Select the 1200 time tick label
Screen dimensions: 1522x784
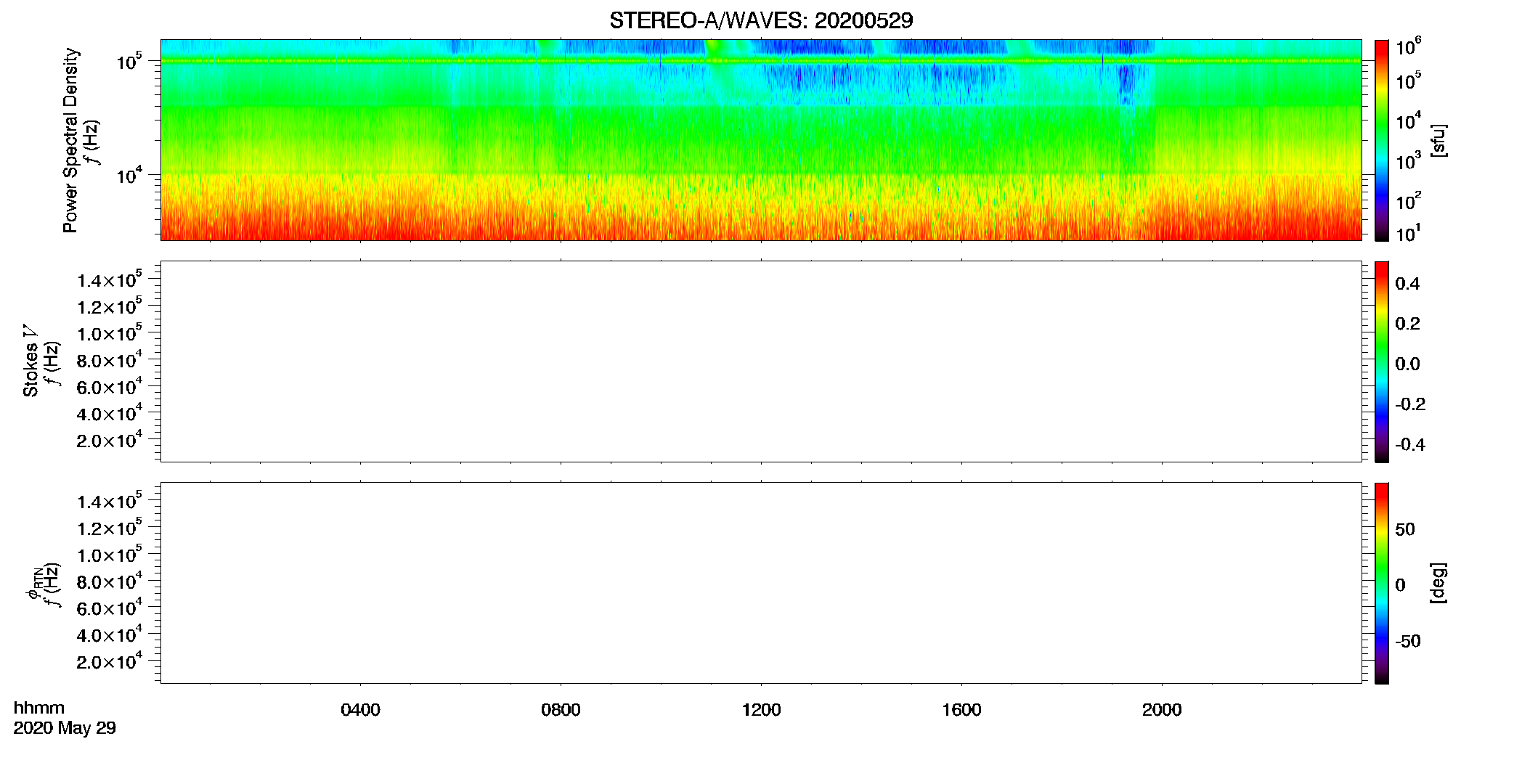761,710
